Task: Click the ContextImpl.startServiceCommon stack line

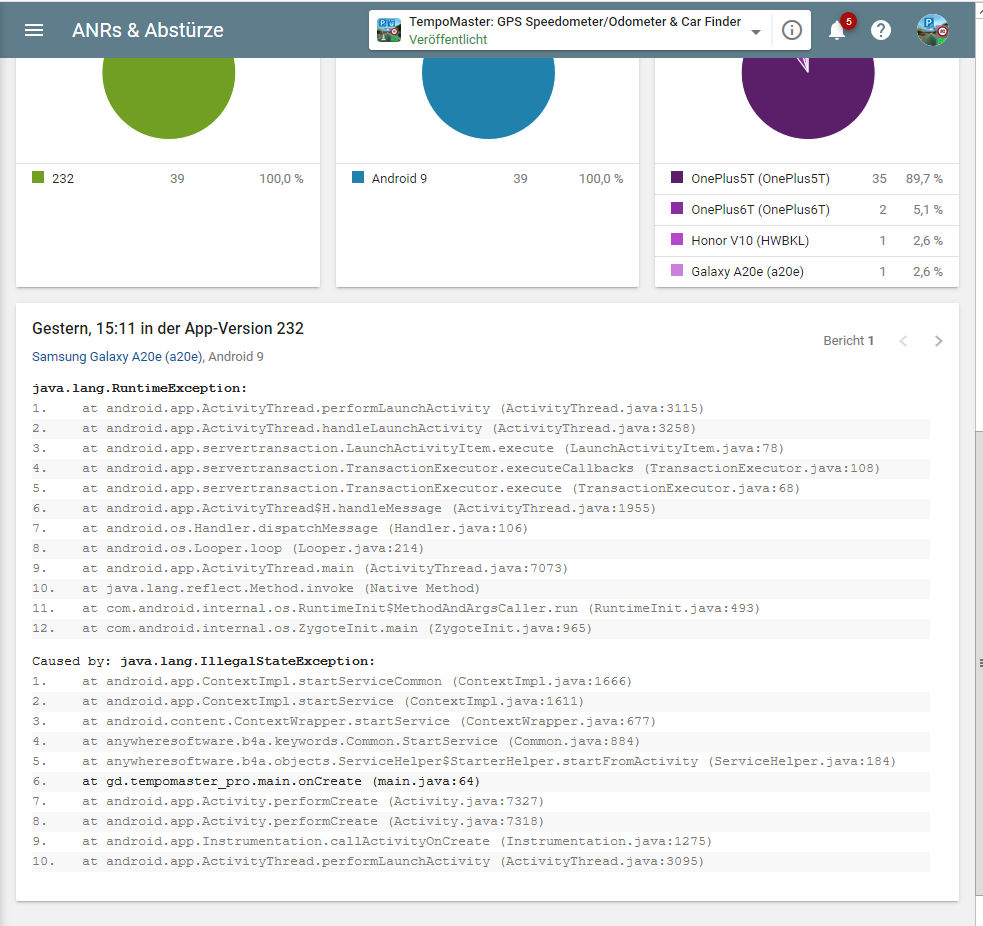Action: pos(481,681)
